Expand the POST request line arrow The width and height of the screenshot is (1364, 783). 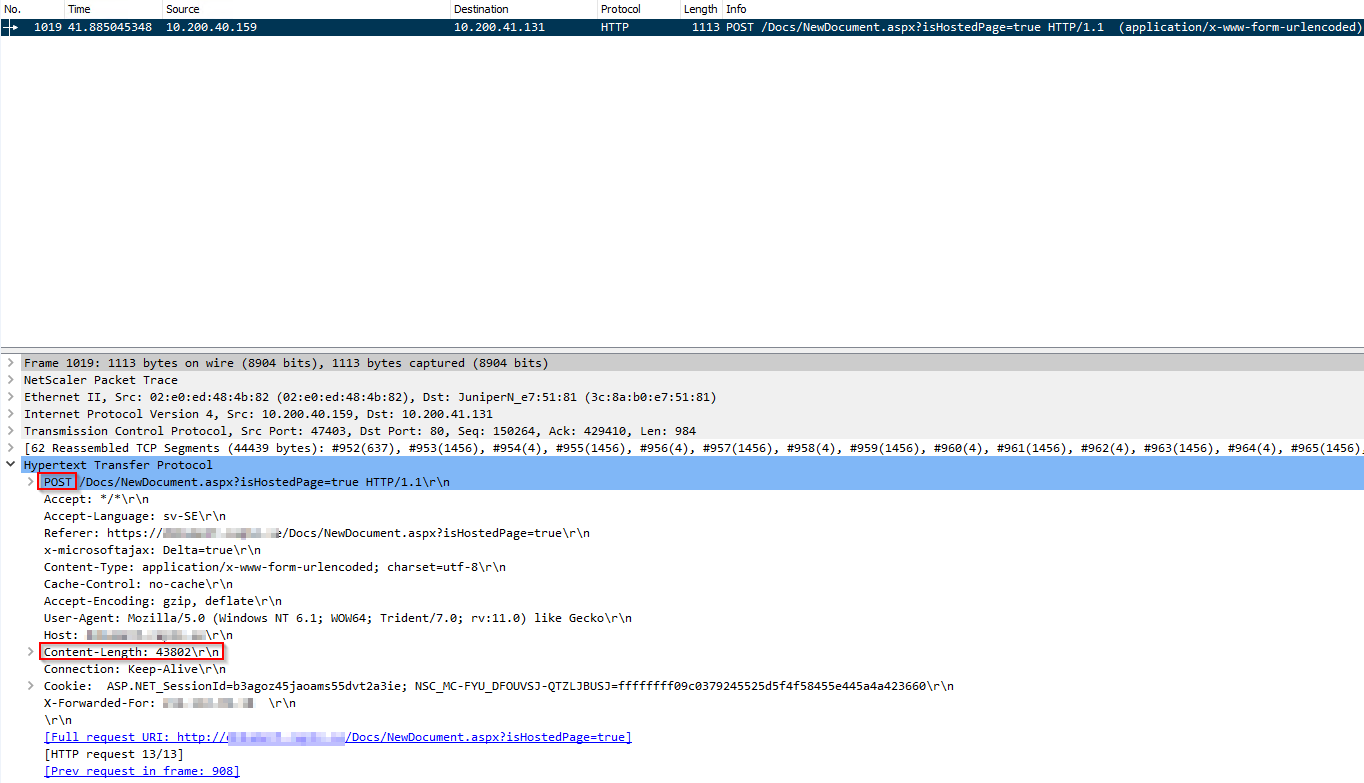coord(31,482)
